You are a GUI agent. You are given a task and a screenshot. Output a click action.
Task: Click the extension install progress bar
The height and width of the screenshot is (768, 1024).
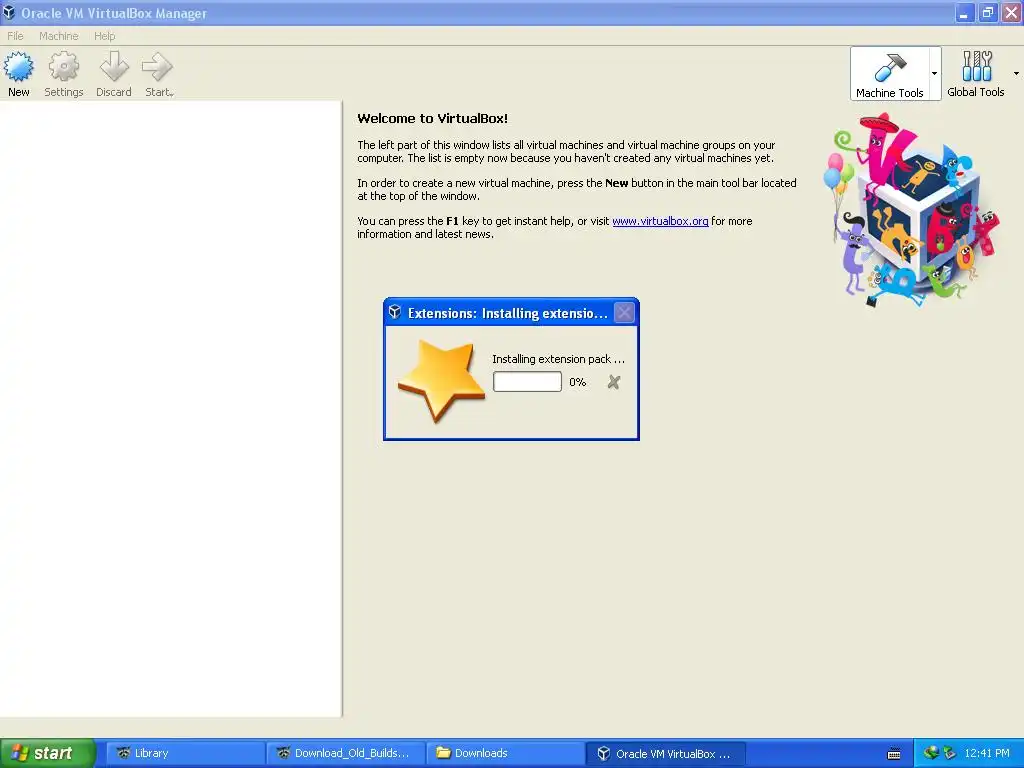point(527,382)
